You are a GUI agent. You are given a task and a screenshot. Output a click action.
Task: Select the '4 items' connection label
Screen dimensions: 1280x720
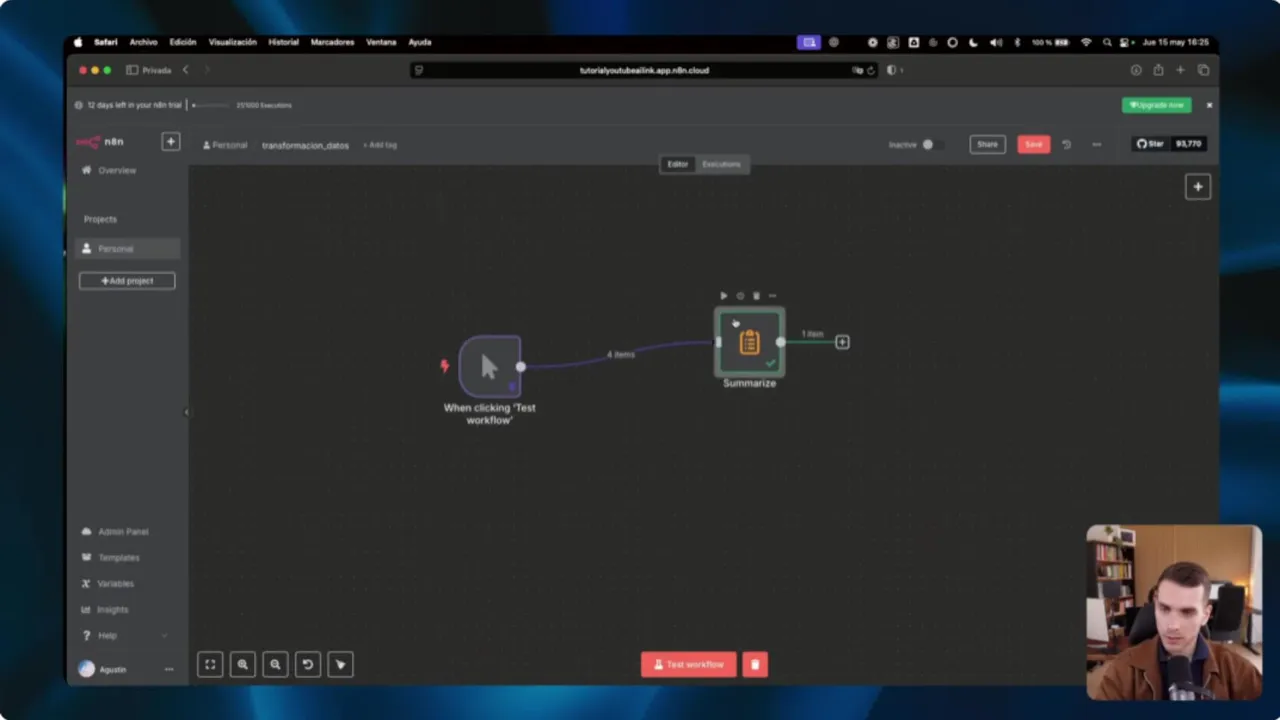(620, 355)
